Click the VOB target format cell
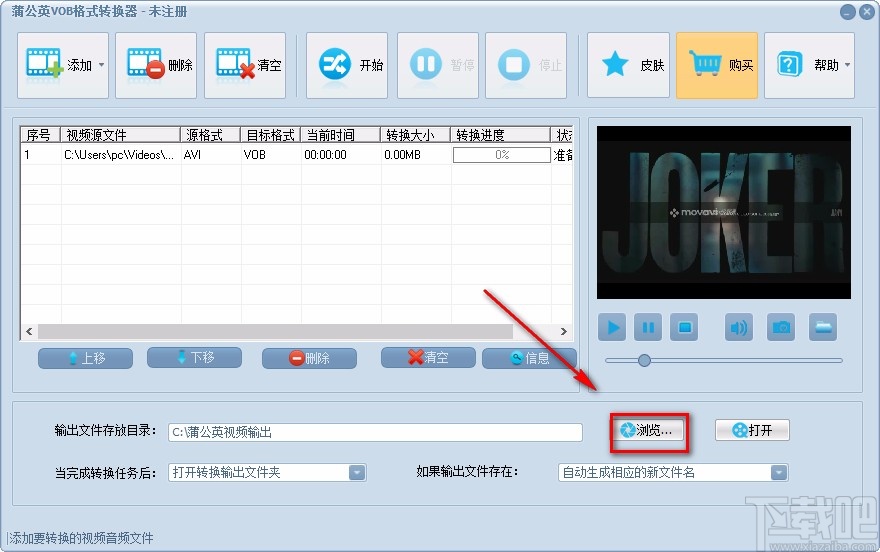This screenshot has width=880, height=552. [255, 155]
